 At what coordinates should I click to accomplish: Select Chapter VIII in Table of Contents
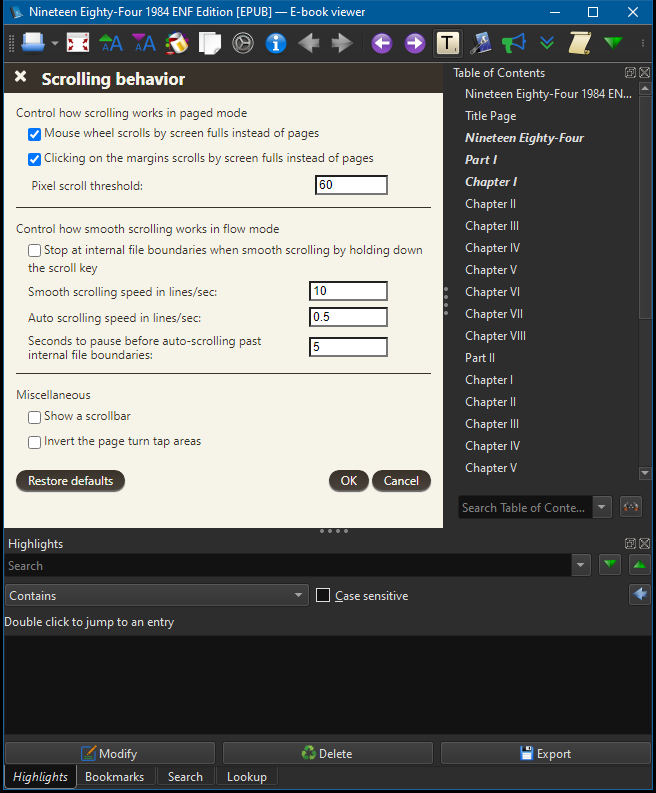click(x=495, y=336)
